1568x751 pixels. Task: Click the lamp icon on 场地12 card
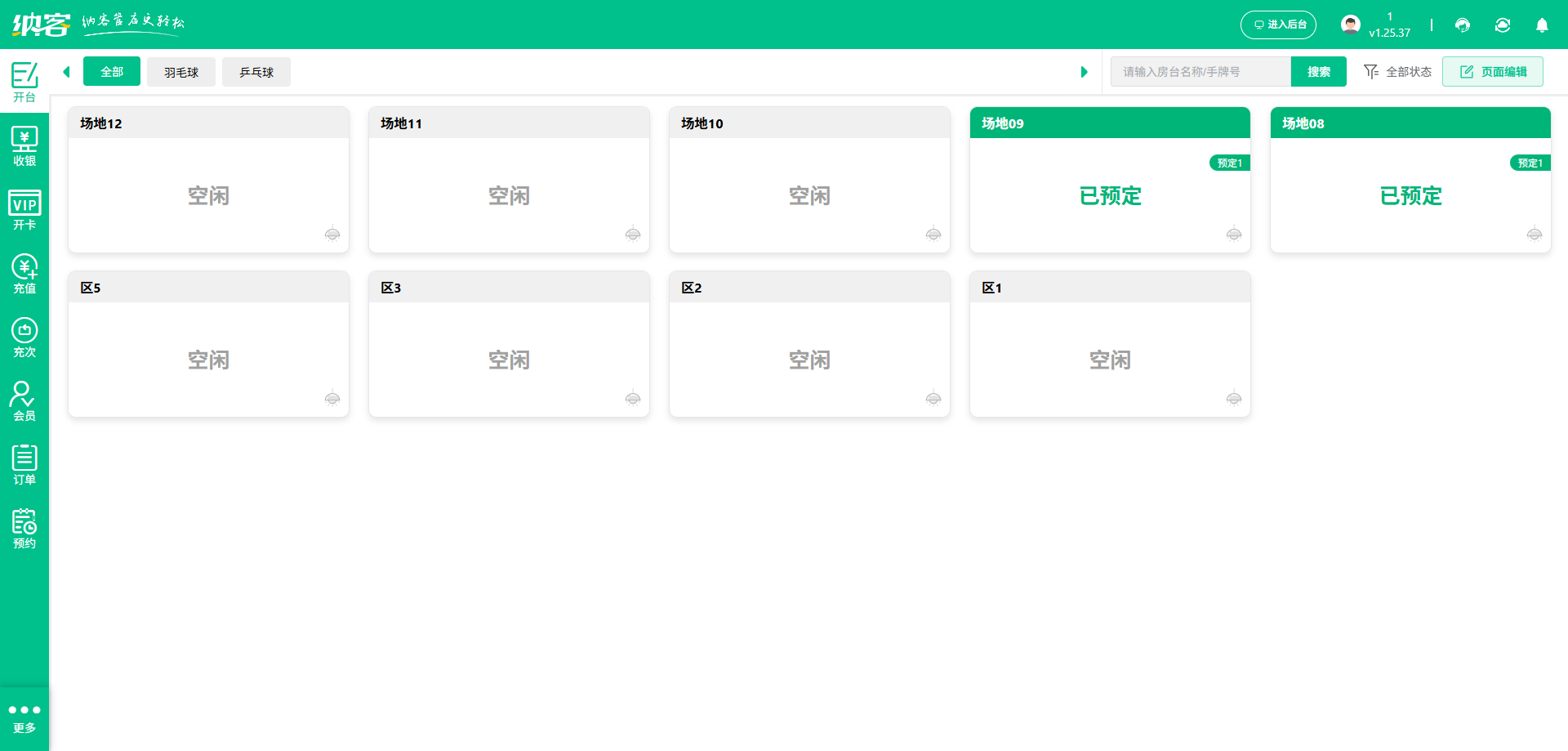point(332,235)
